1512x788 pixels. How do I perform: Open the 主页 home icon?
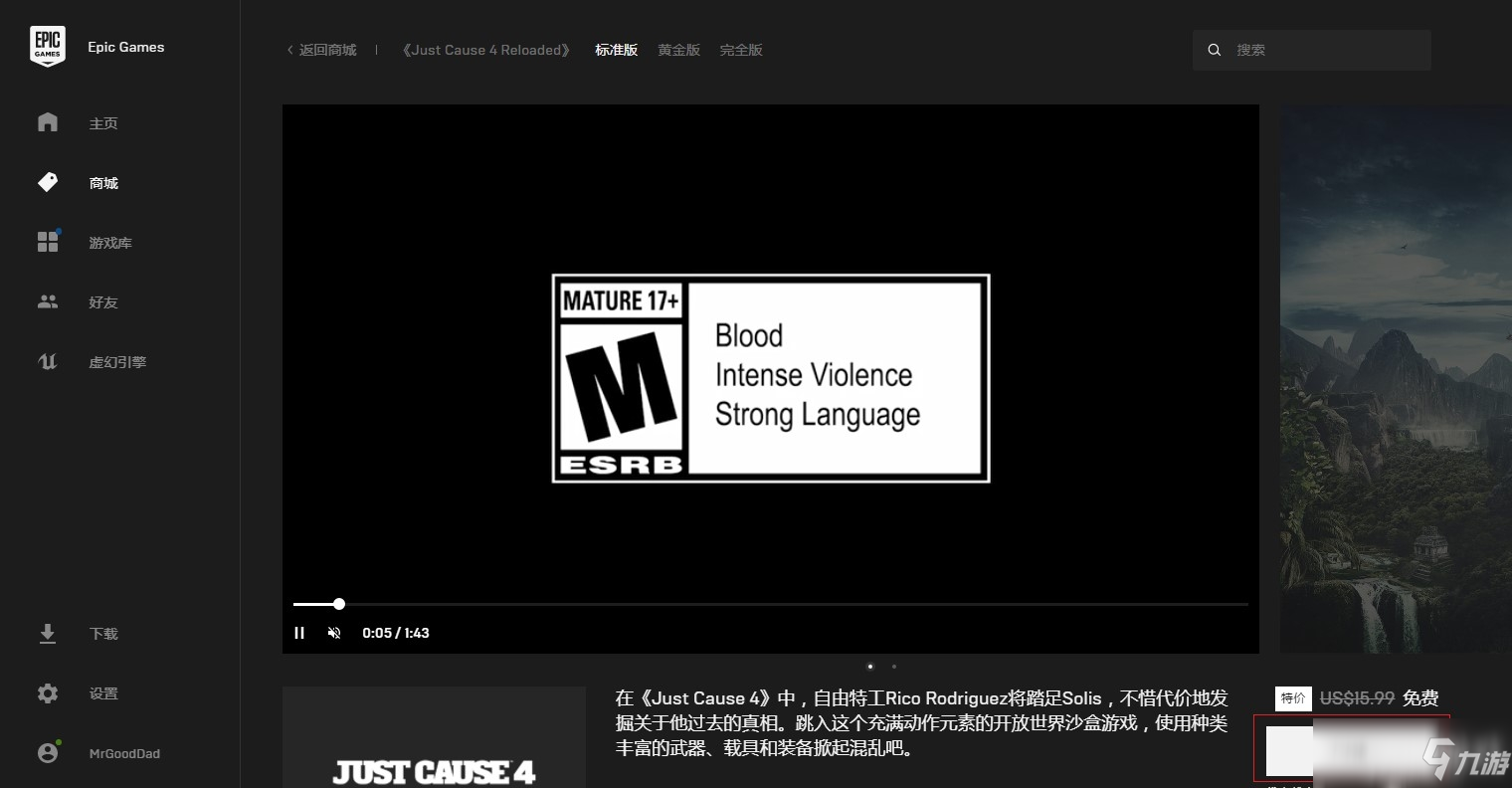coord(48,122)
